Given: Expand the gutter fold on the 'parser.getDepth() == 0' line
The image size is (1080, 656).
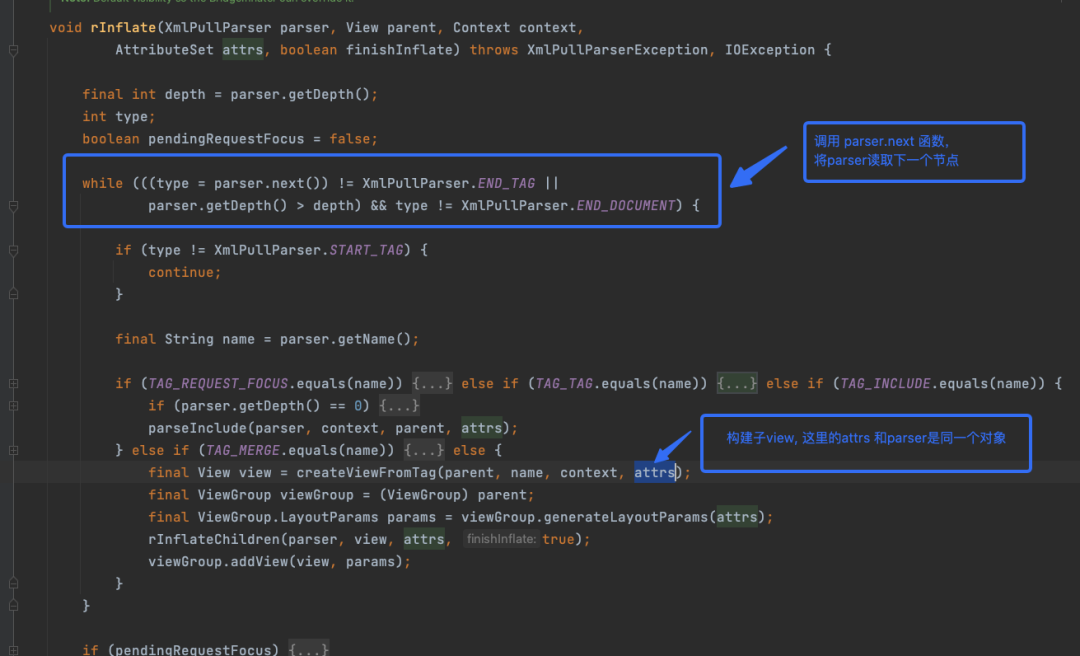Looking at the screenshot, I should (x=13, y=406).
